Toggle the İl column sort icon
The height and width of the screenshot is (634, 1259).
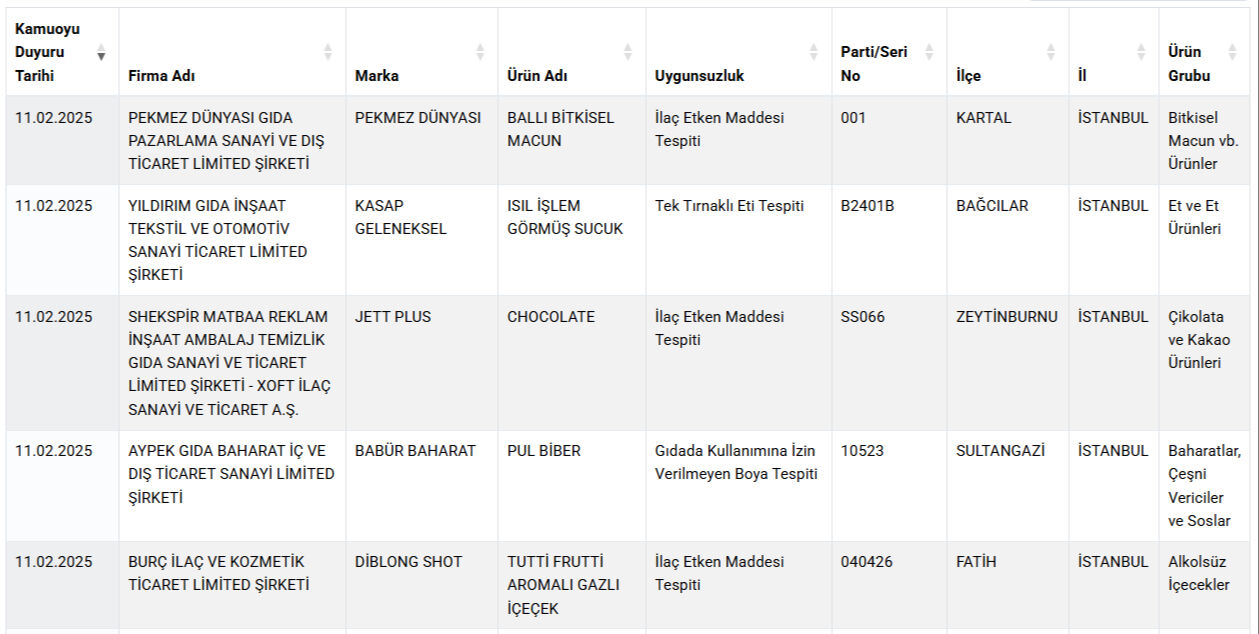[x=1141, y=52]
